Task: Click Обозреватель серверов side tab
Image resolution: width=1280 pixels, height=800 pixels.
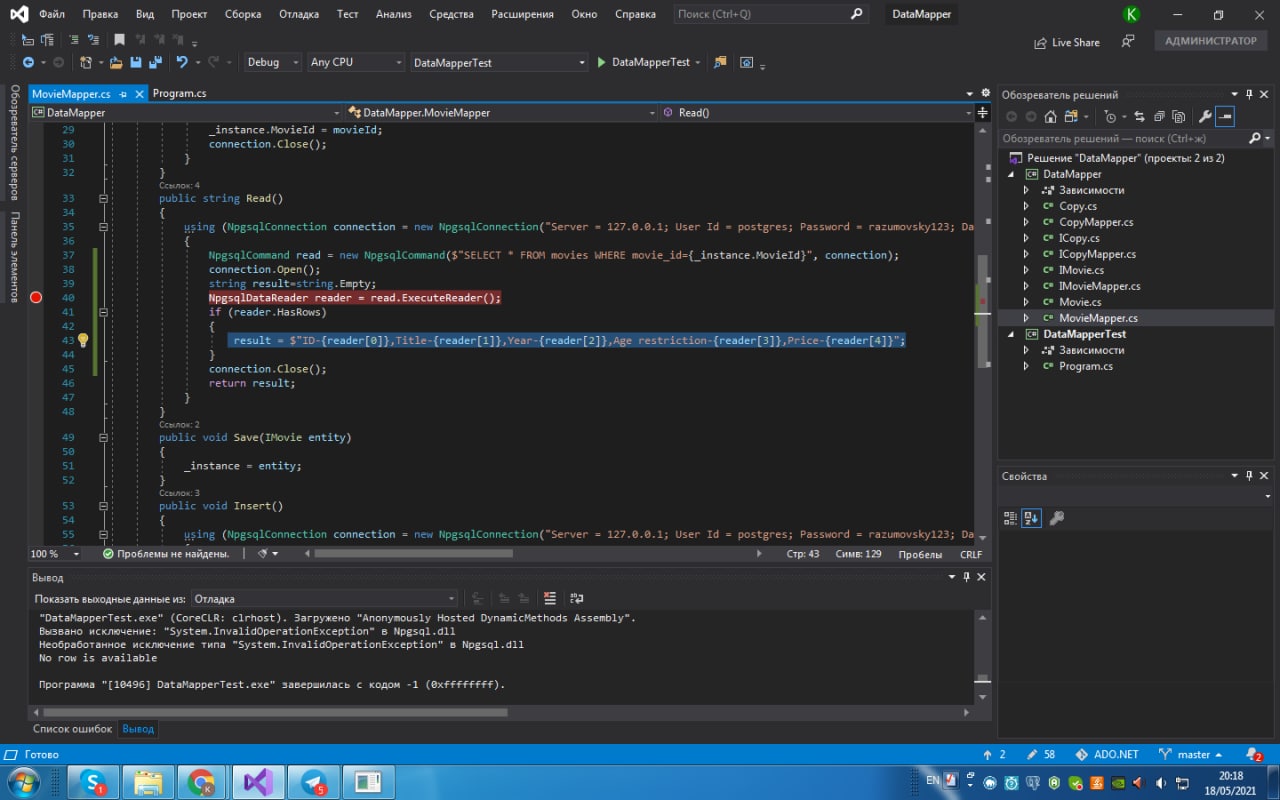Action: pyautogui.click(x=14, y=141)
